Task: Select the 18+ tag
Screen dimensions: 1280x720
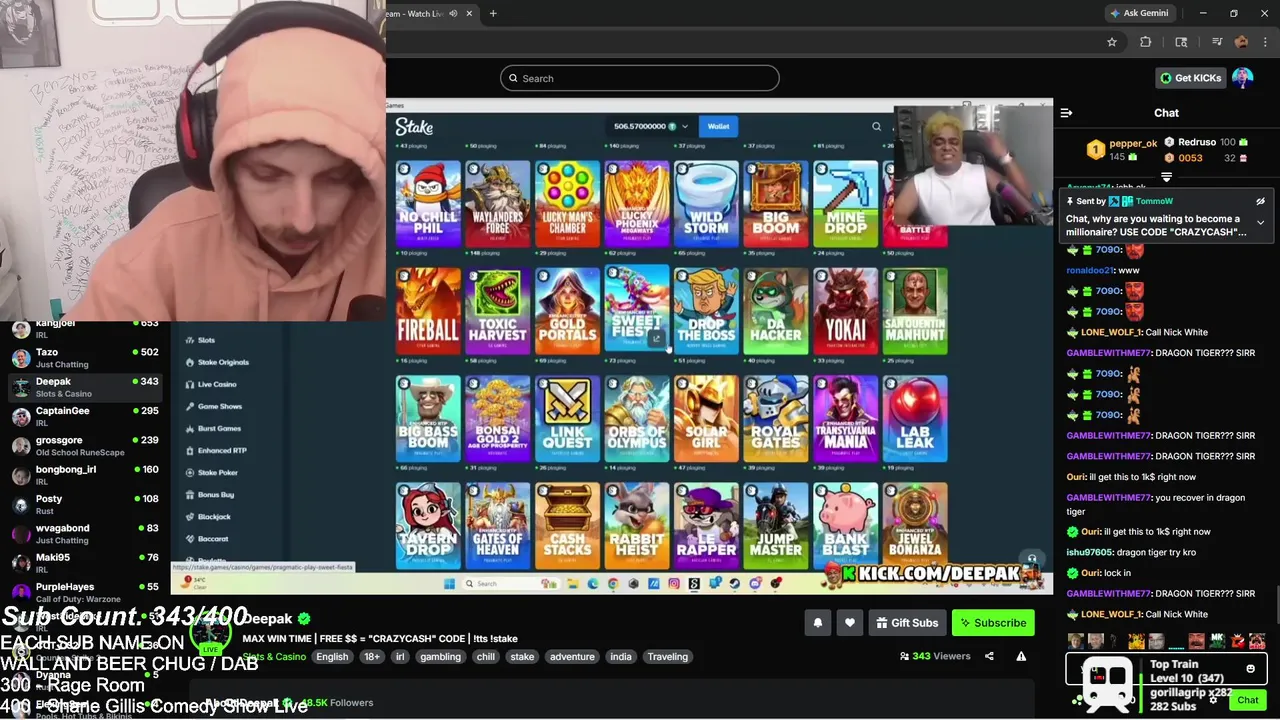Action: pos(372,657)
